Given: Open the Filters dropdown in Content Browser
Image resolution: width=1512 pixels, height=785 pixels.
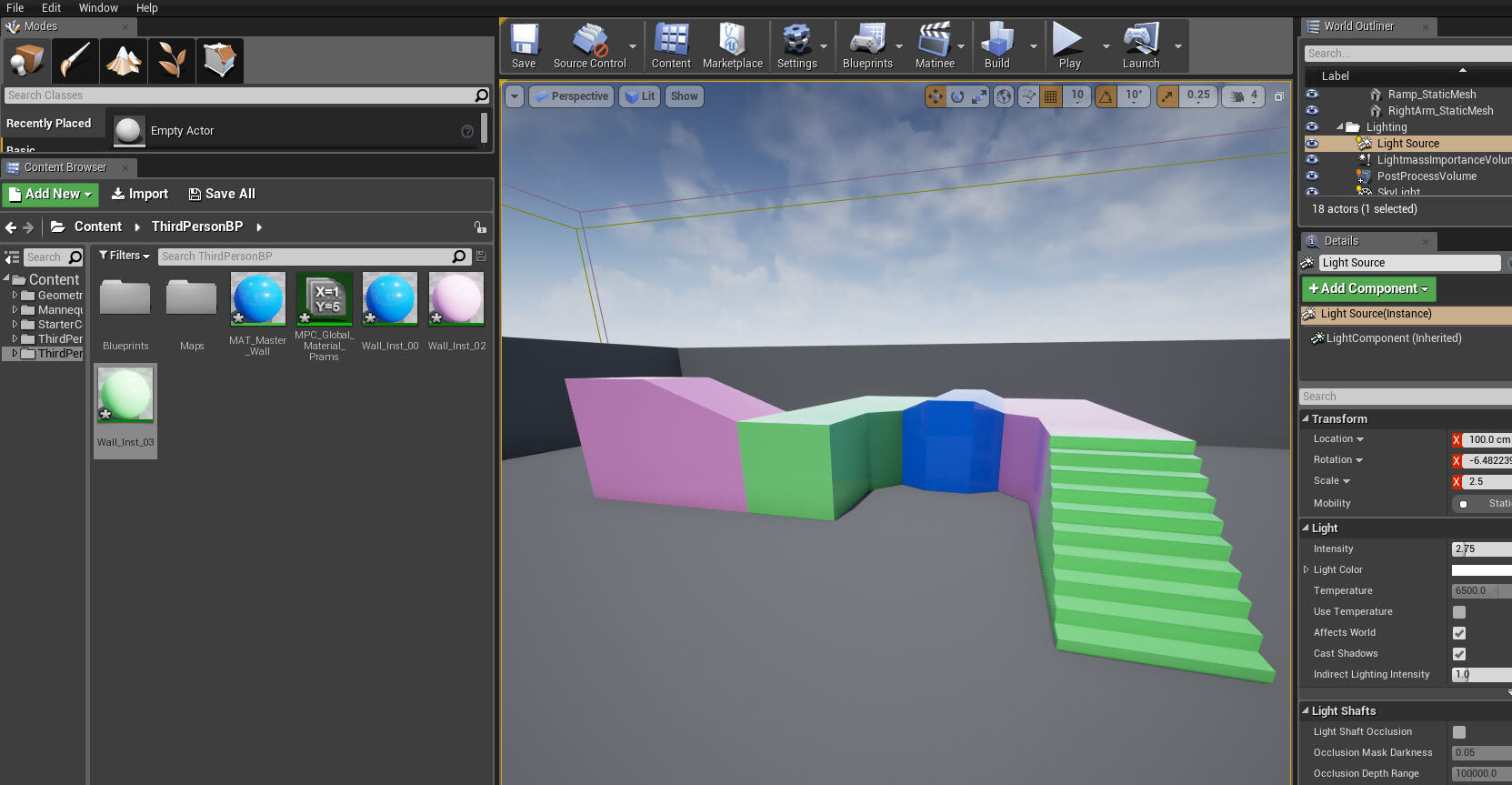Looking at the screenshot, I should click(125, 256).
